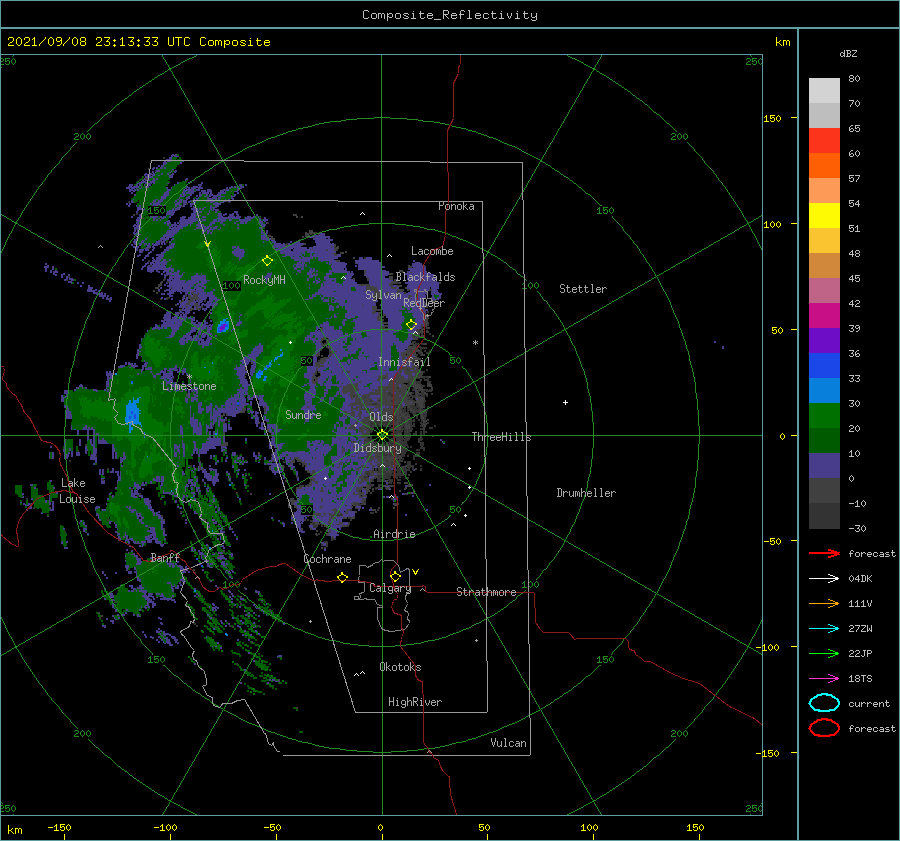Click the dBZ legend heading
The width and height of the screenshot is (900, 841).
click(x=848, y=53)
